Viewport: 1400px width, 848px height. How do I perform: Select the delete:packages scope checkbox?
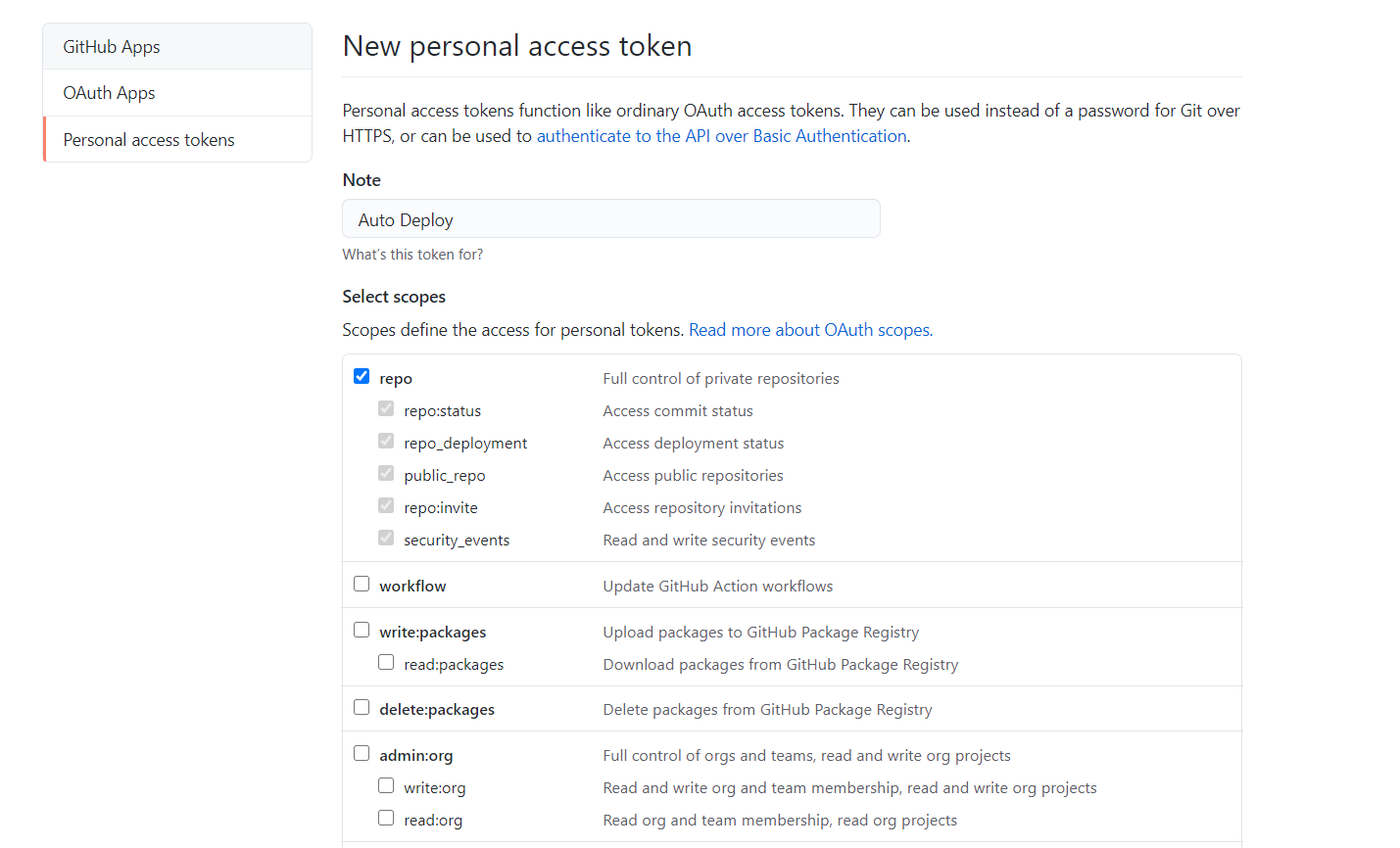tap(362, 707)
